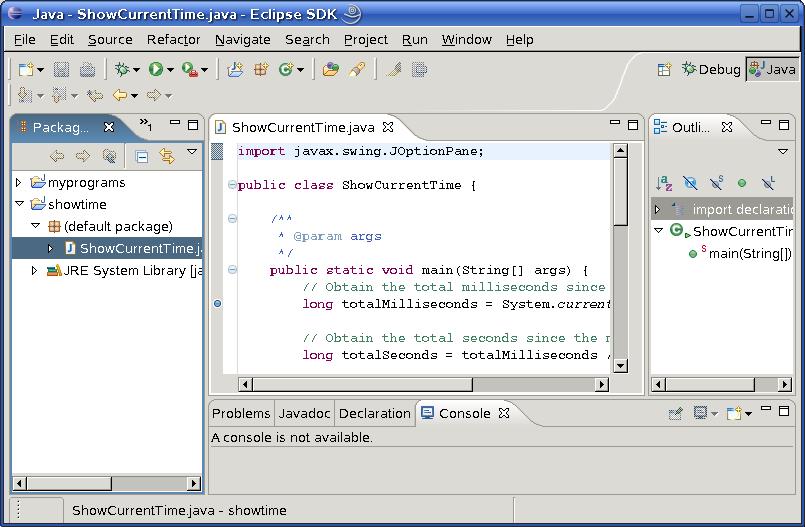Toggle Hide Local Types in Outline

point(768,183)
